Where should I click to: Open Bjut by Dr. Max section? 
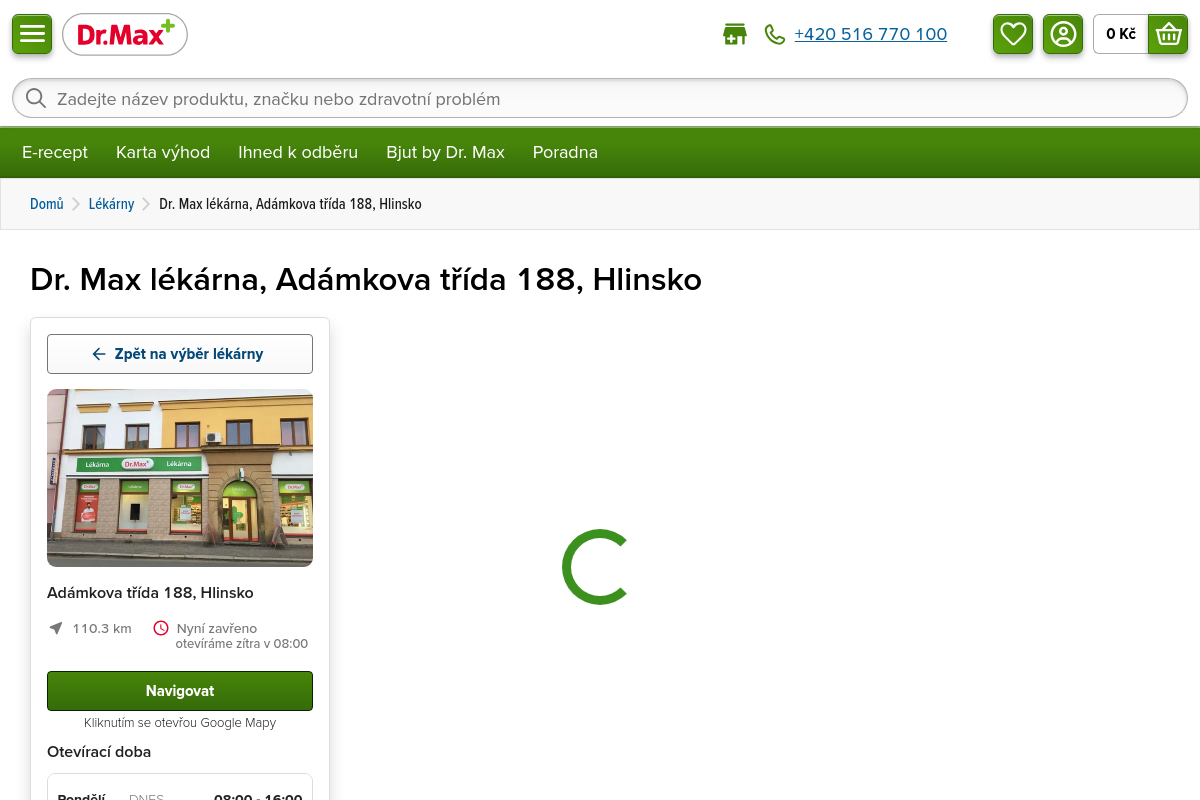pos(445,152)
